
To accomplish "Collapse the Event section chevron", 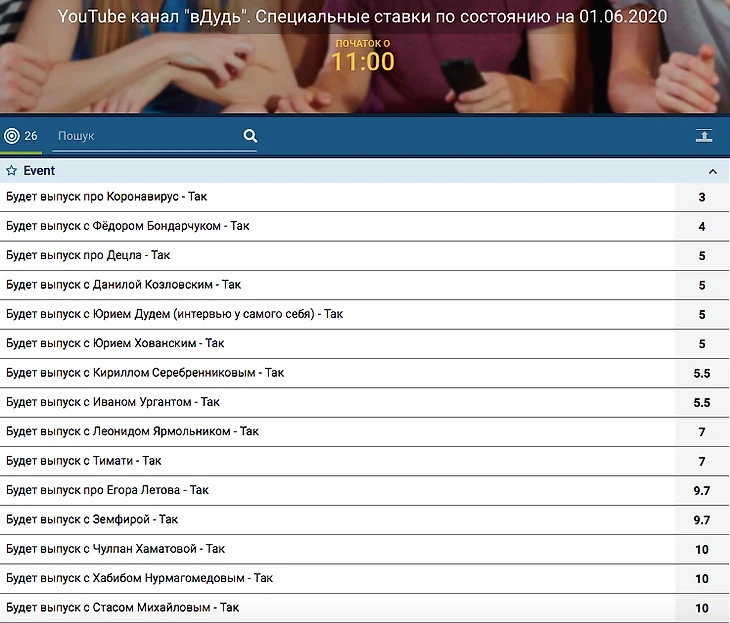I will click(712, 171).
